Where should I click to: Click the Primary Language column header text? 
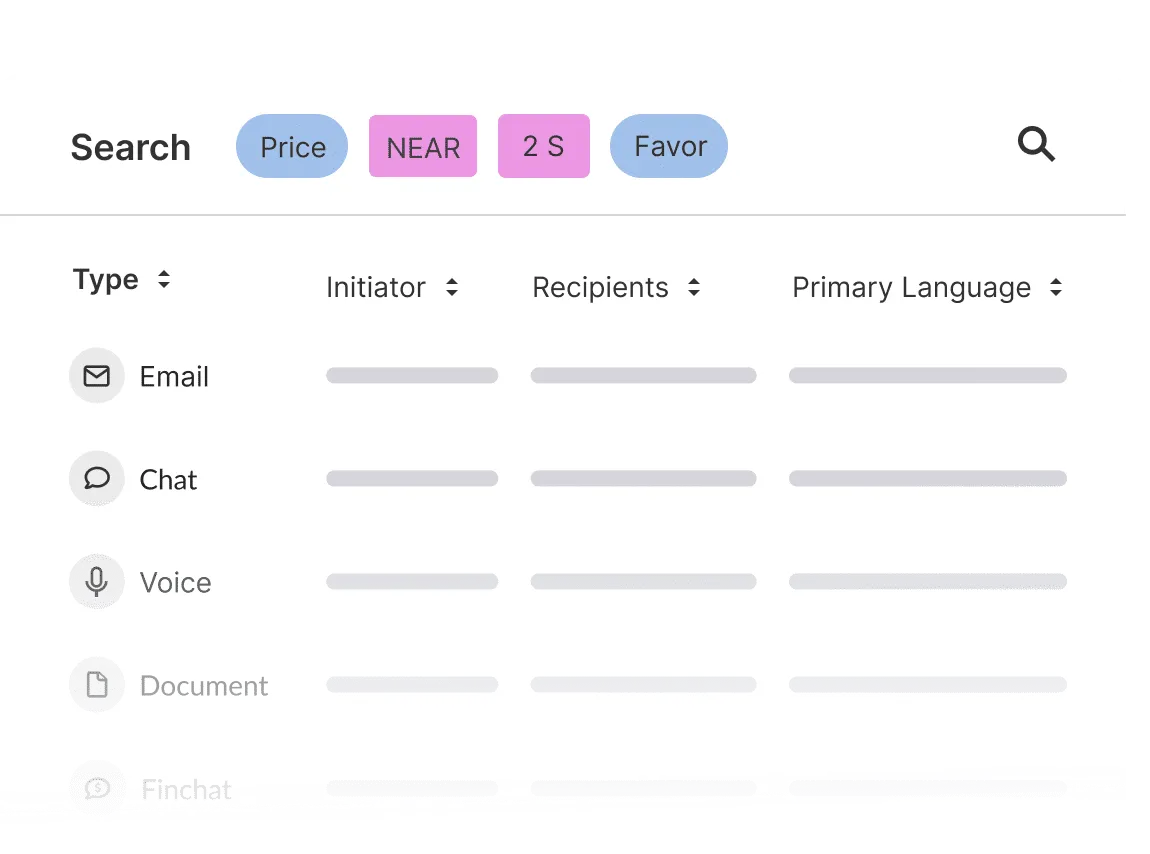click(x=911, y=288)
